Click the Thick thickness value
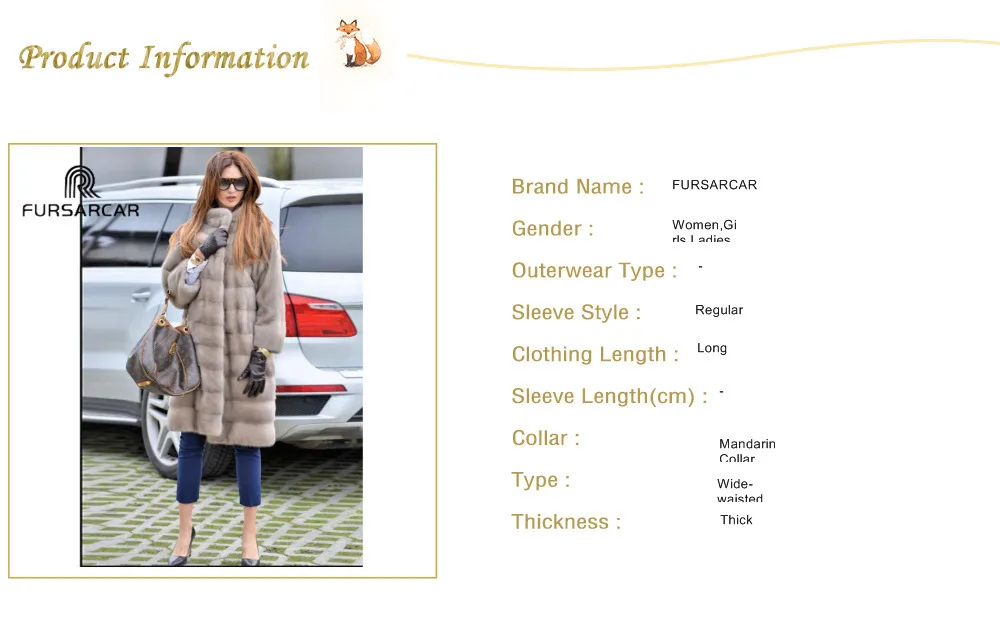 click(736, 520)
